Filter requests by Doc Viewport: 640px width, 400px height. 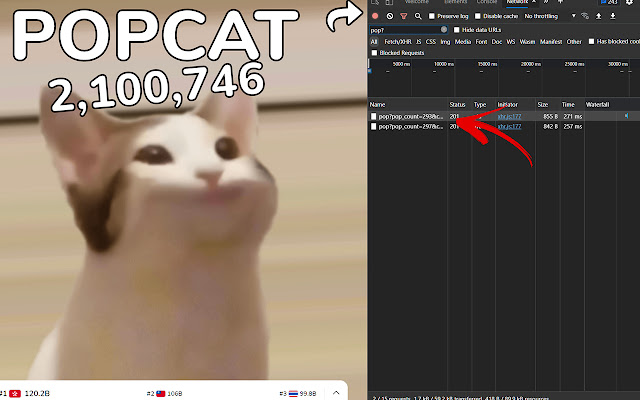[x=497, y=42]
